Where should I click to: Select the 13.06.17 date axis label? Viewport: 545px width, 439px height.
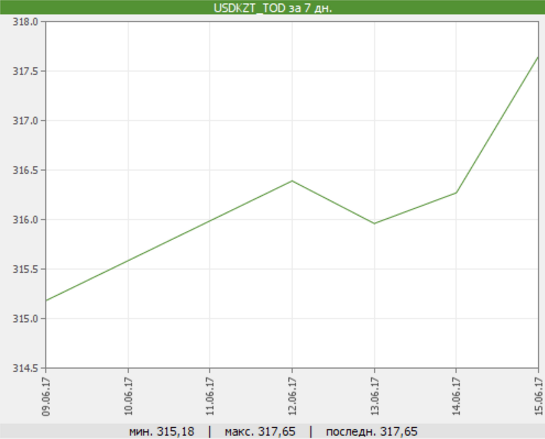374,396
